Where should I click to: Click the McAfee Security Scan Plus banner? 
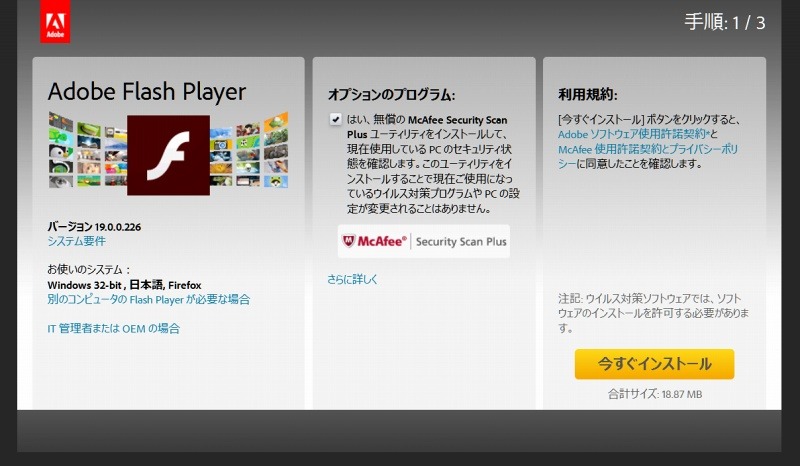[424, 241]
